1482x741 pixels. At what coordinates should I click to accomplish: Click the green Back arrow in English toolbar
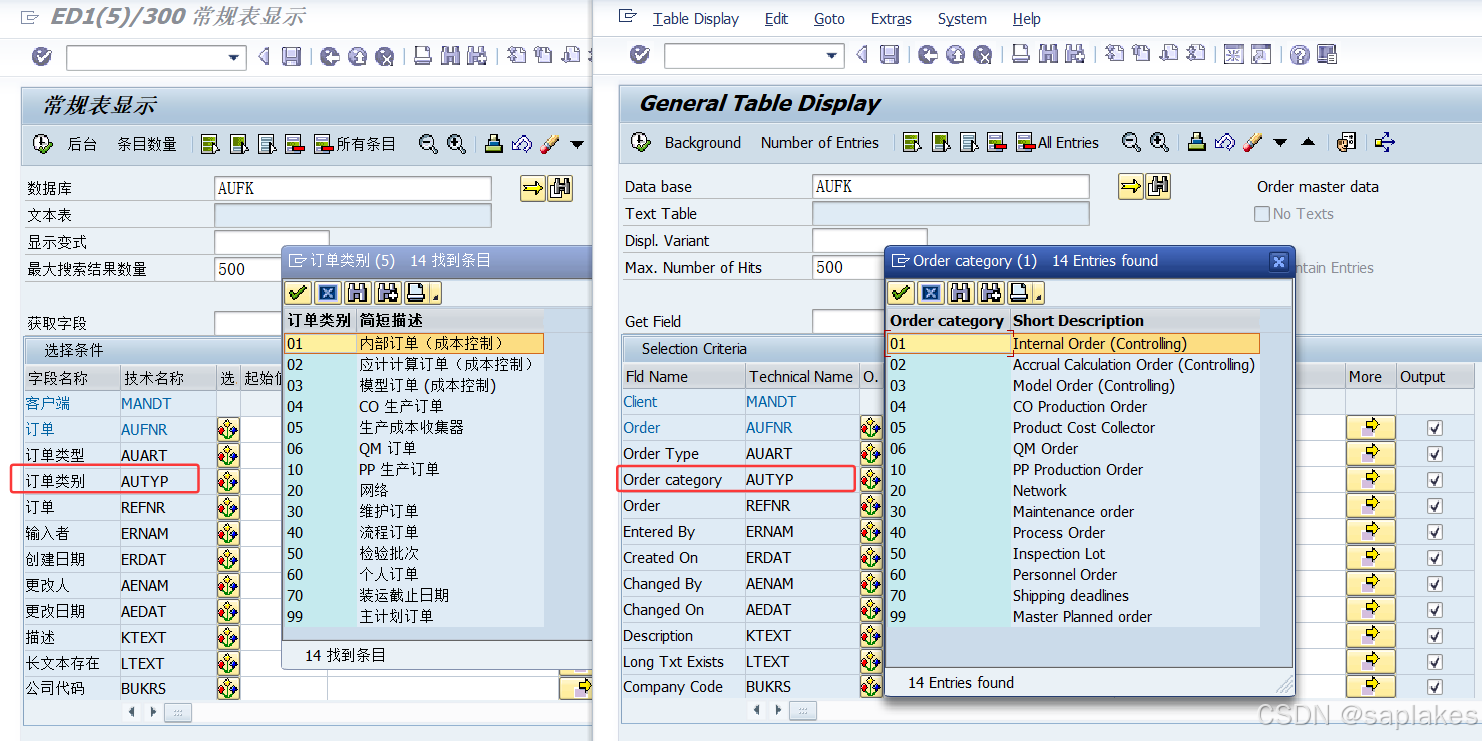pyautogui.click(x=928, y=55)
